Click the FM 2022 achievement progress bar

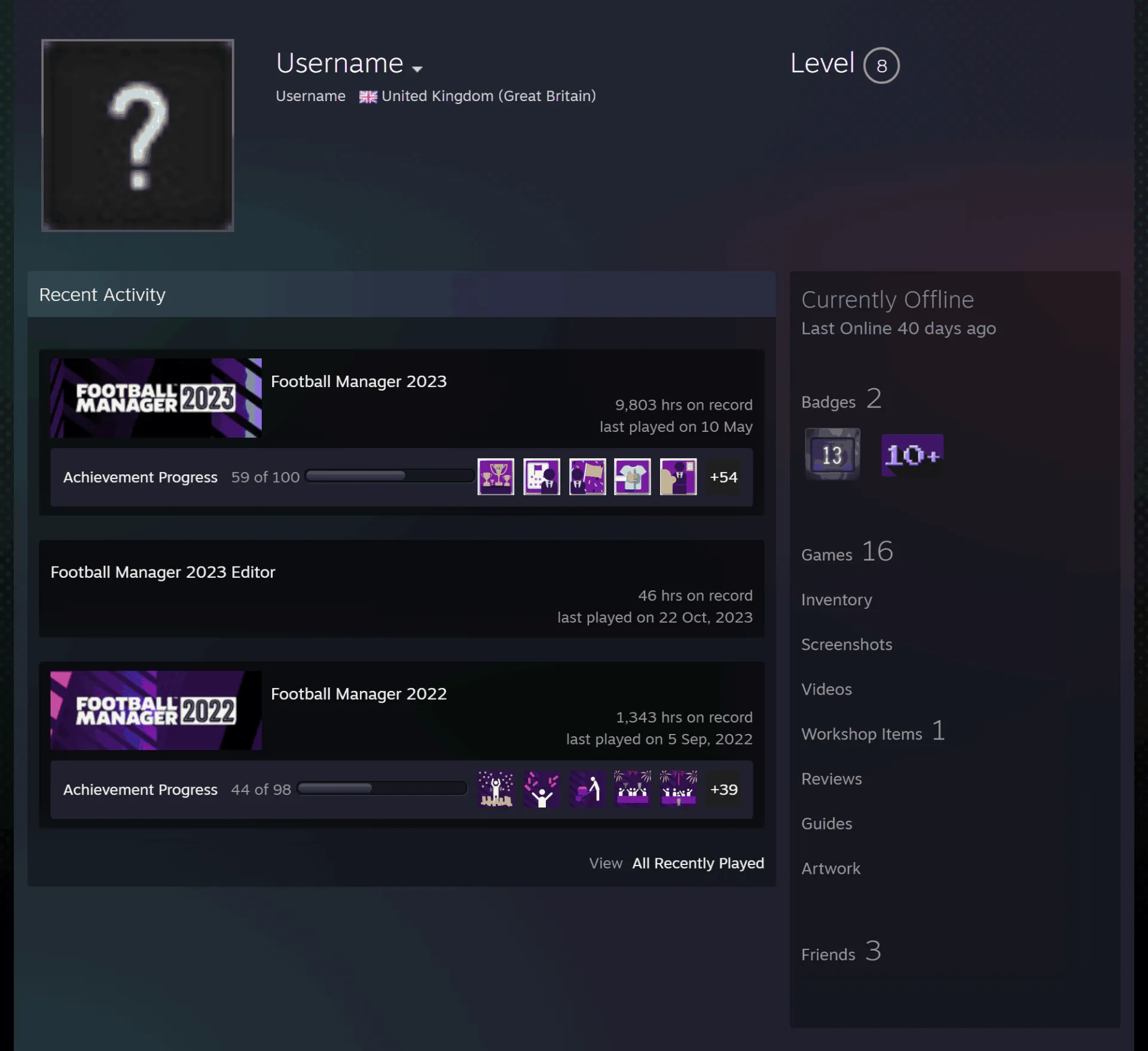click(x=382, y=788)
